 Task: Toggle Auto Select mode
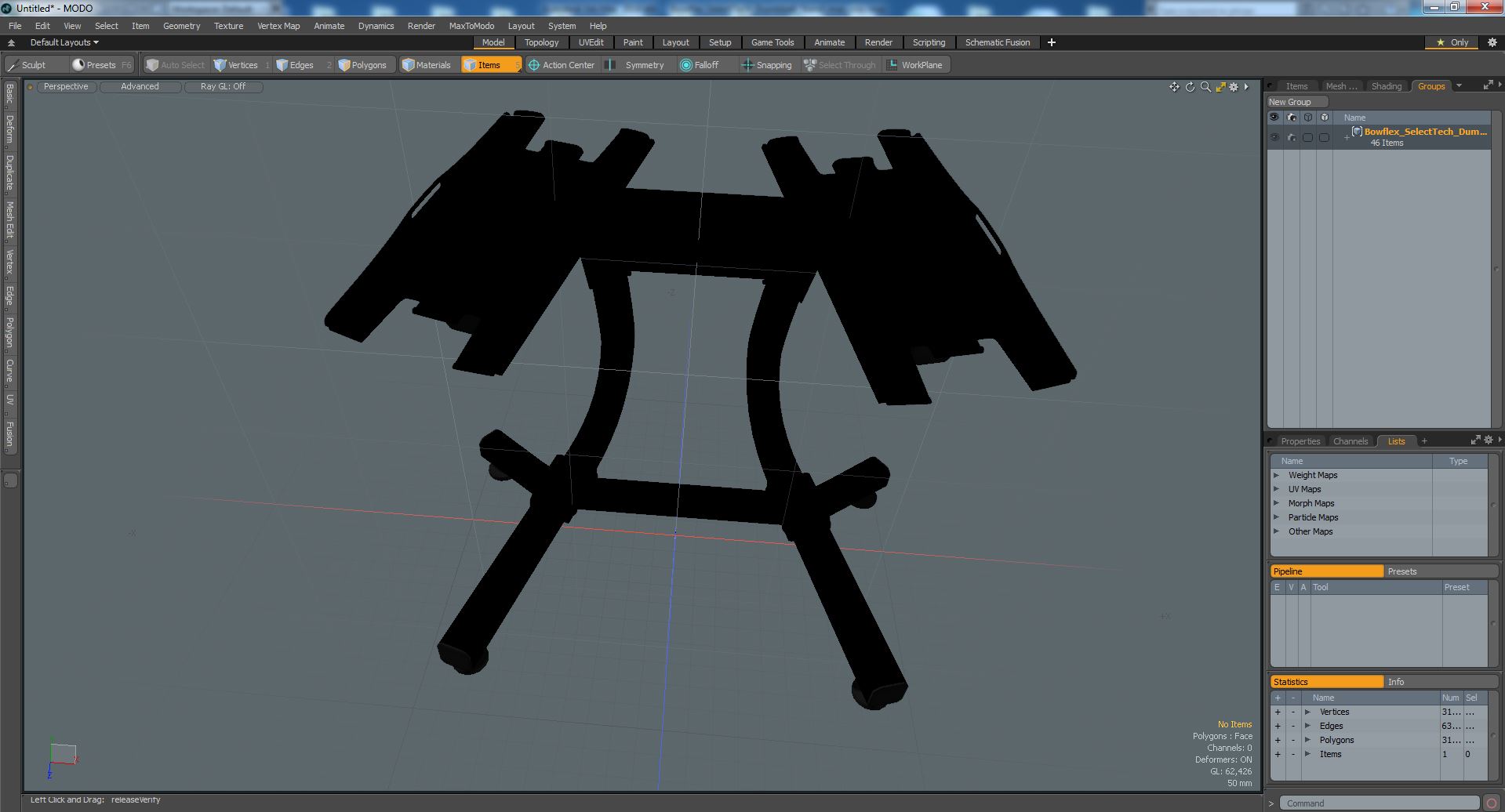click(176, 65)
